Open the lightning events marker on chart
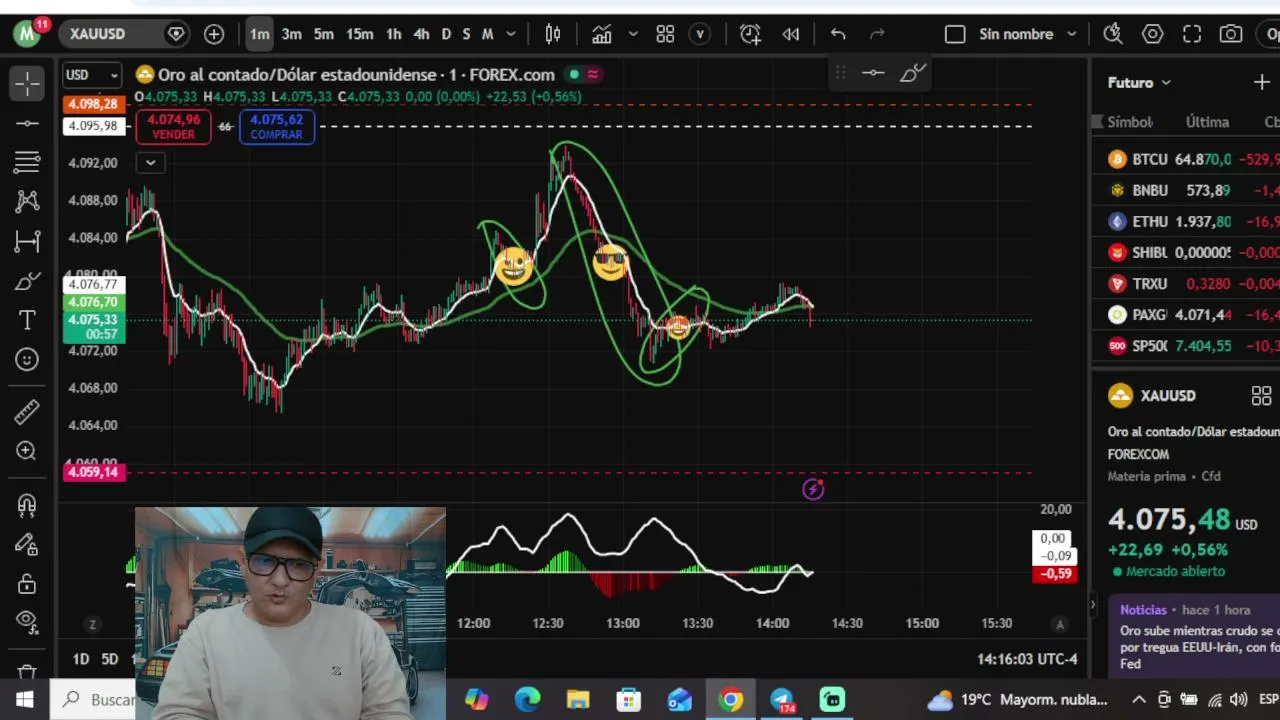Screen dimensions: 1280x720 tap(813, 489)
